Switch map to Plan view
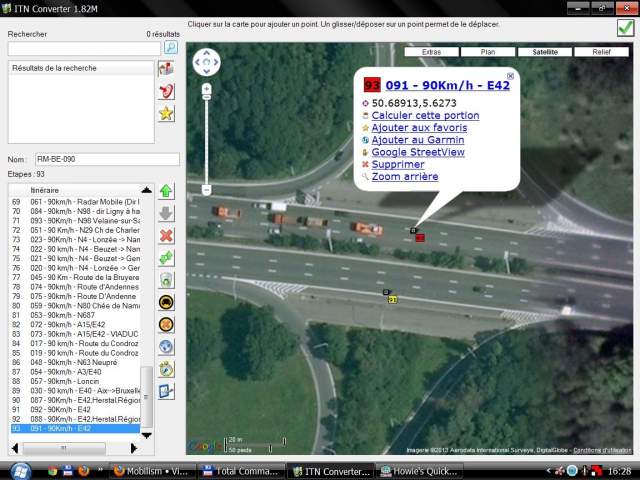This screenshot has width=640, height=480. tap(489, 51)
